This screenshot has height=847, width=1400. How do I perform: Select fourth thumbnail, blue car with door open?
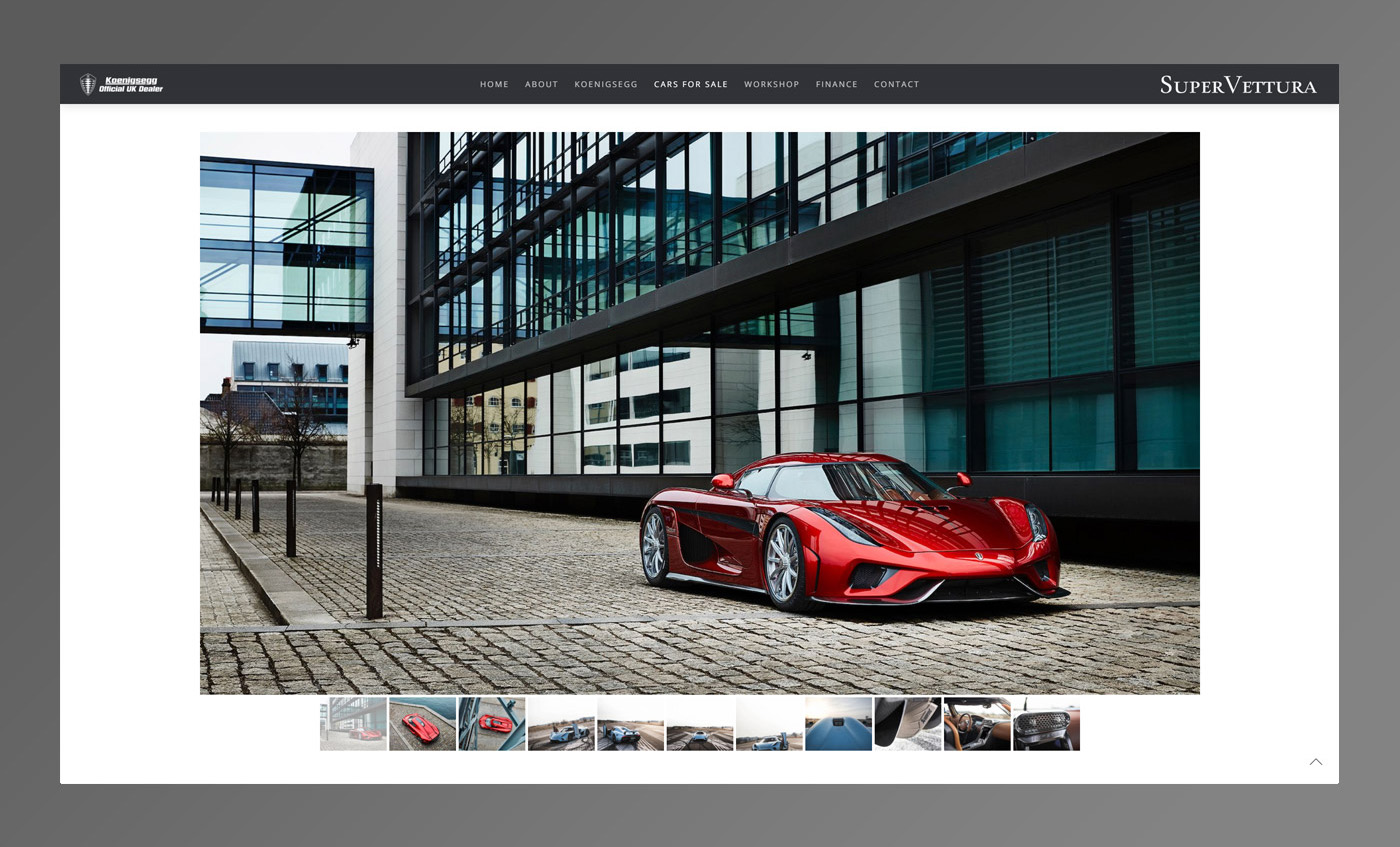pyautogui.click(x=561, y=724)
